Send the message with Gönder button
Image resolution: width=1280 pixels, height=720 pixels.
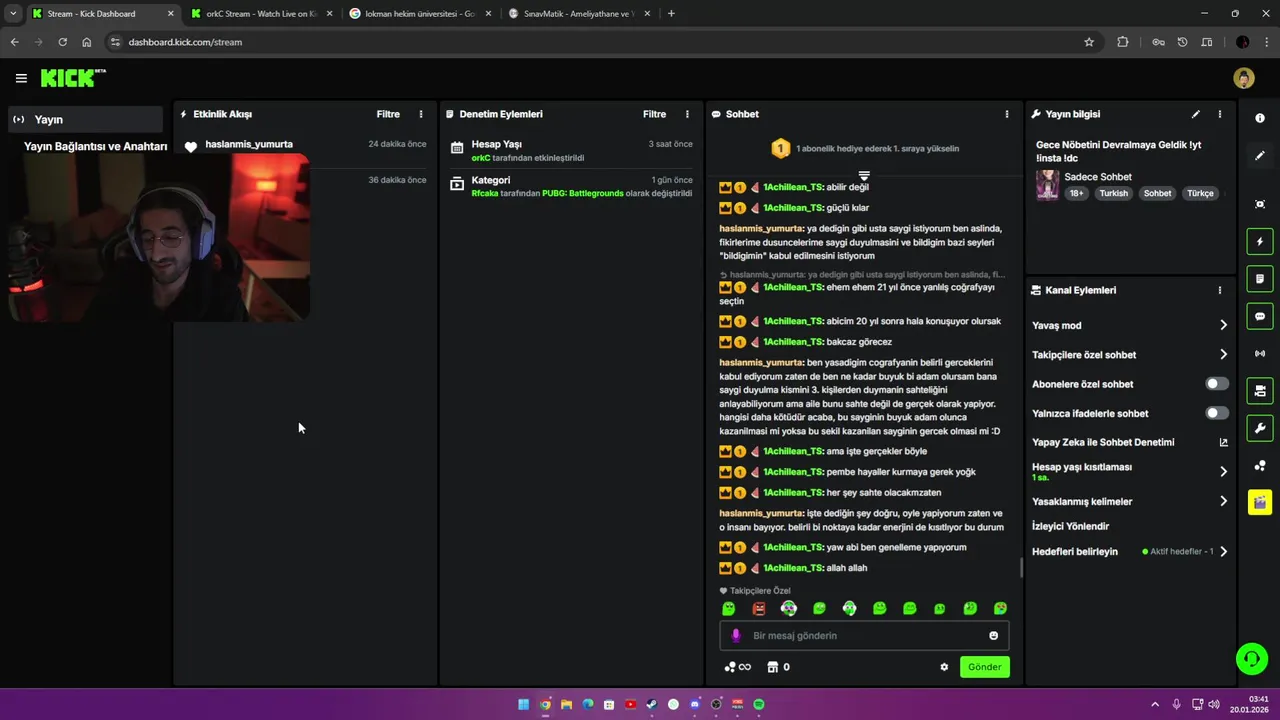(x=984, y=667)
